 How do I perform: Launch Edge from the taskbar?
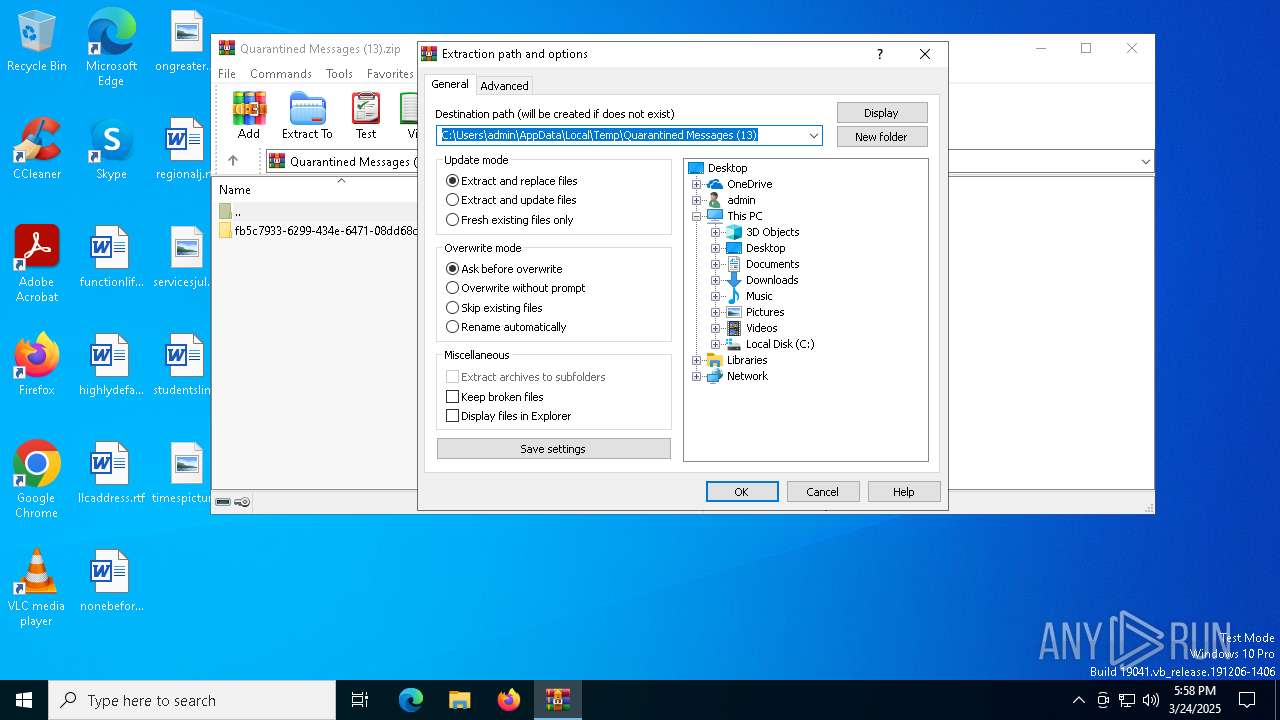pyautogui.click(x=411, y=700)
